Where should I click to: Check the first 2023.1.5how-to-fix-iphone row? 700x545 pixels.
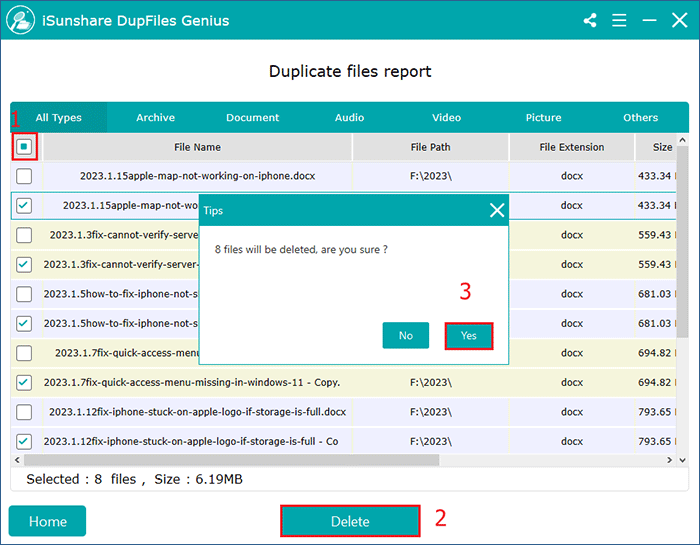point(24,294)
